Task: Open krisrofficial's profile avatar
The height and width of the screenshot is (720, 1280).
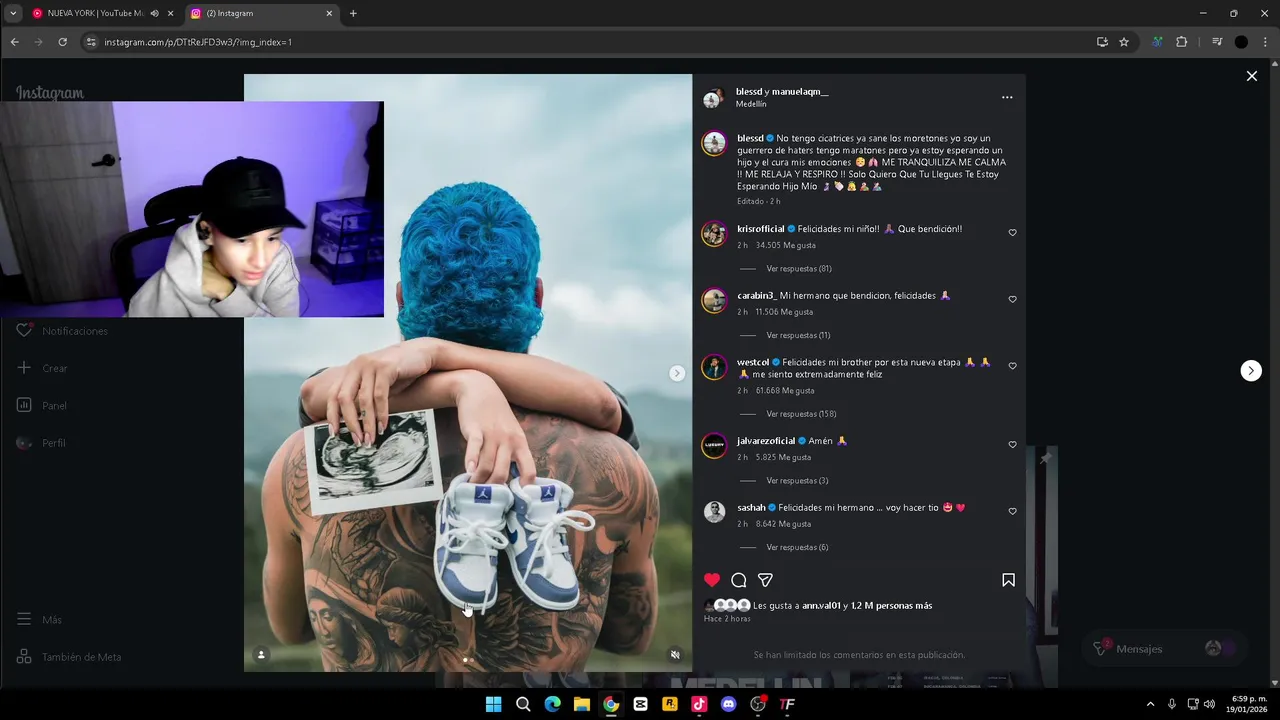Action: 714,234
